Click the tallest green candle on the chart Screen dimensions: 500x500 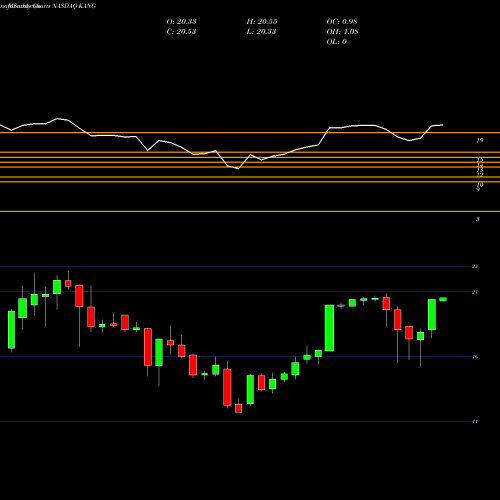pos(329,328)
